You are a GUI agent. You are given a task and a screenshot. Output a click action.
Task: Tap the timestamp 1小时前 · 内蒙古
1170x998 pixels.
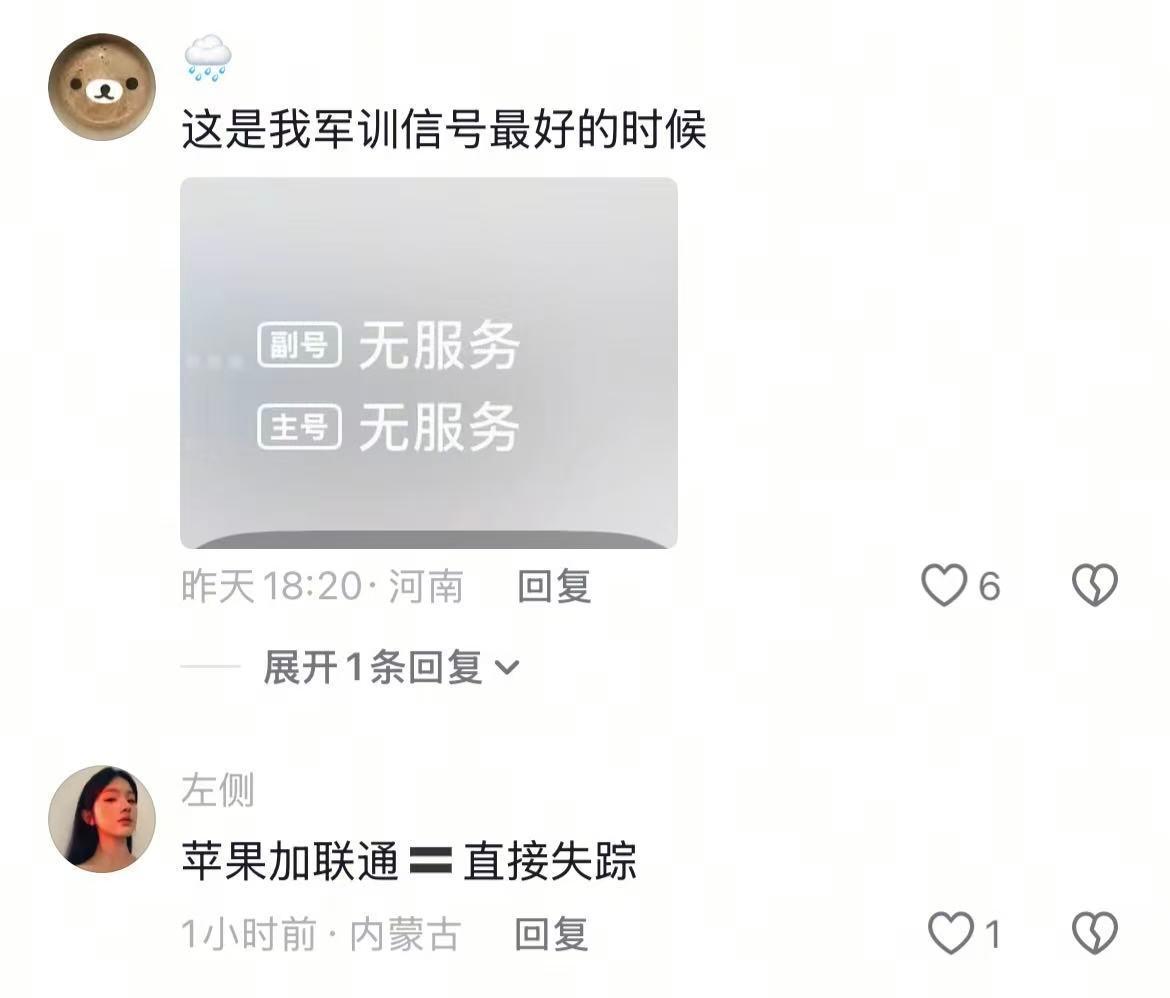click(321, 934)
